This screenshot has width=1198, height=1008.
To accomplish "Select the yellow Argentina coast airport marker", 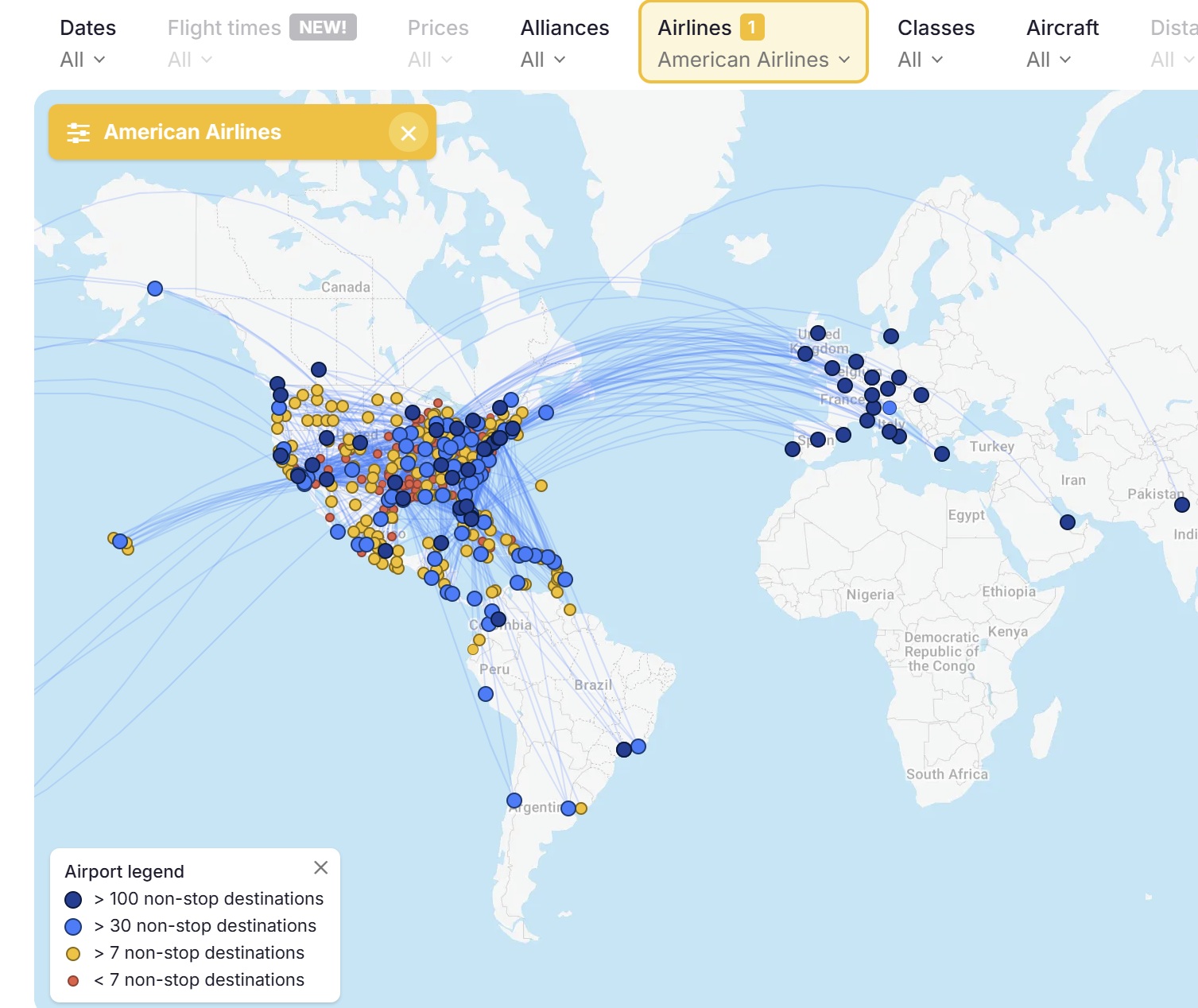I will tap(581, 808).
